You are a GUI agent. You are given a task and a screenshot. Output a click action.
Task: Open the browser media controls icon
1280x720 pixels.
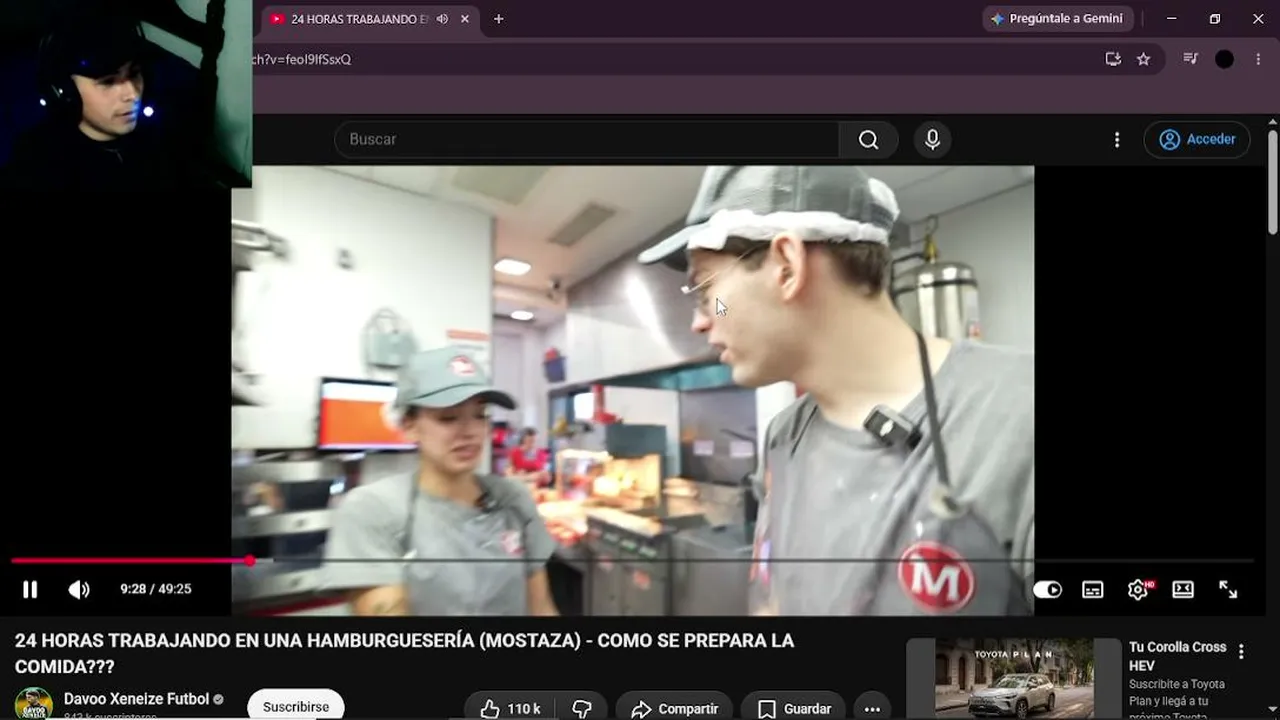(1190, 59)
